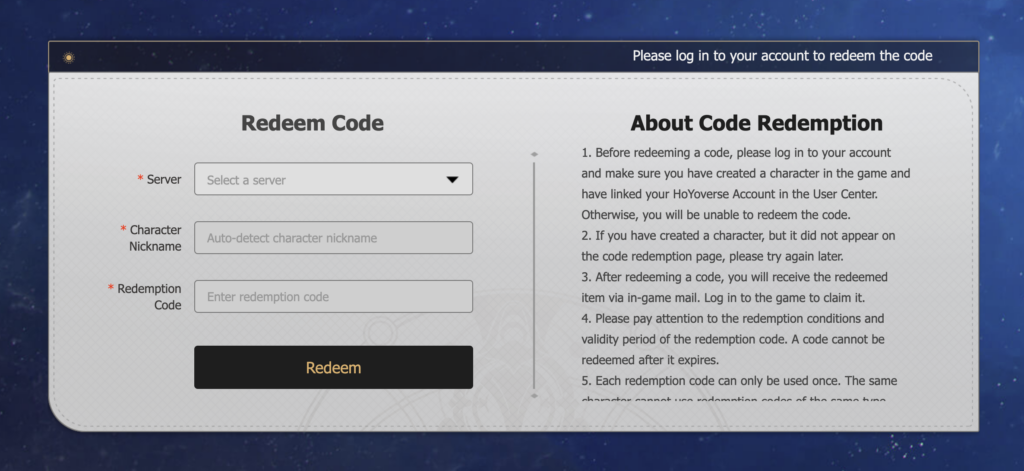Click the bottom diamond marker of vertical divider
1024x471 pixels.
click(x=534, y=395)
